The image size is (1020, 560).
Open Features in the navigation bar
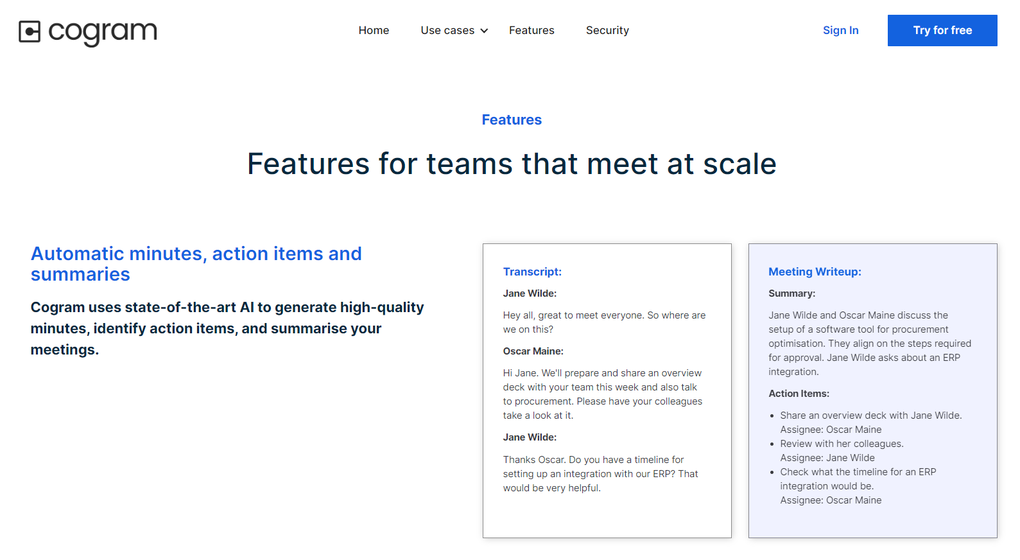(x=531, y=30)
